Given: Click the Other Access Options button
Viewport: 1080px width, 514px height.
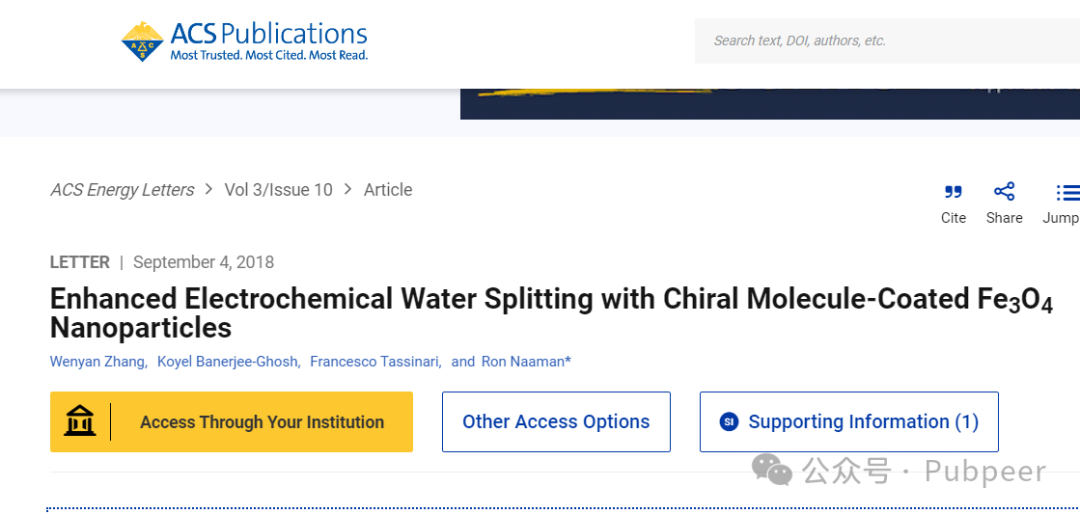Looking at the screenshot, I should (556, 422).
